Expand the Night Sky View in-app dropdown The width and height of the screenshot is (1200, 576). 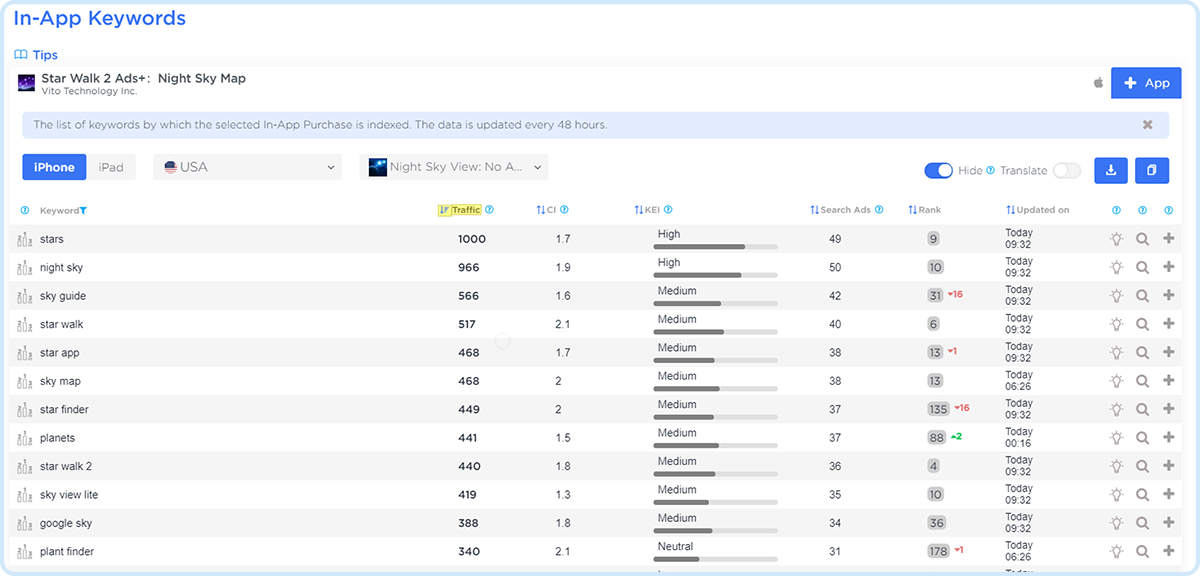click(454, 167)
